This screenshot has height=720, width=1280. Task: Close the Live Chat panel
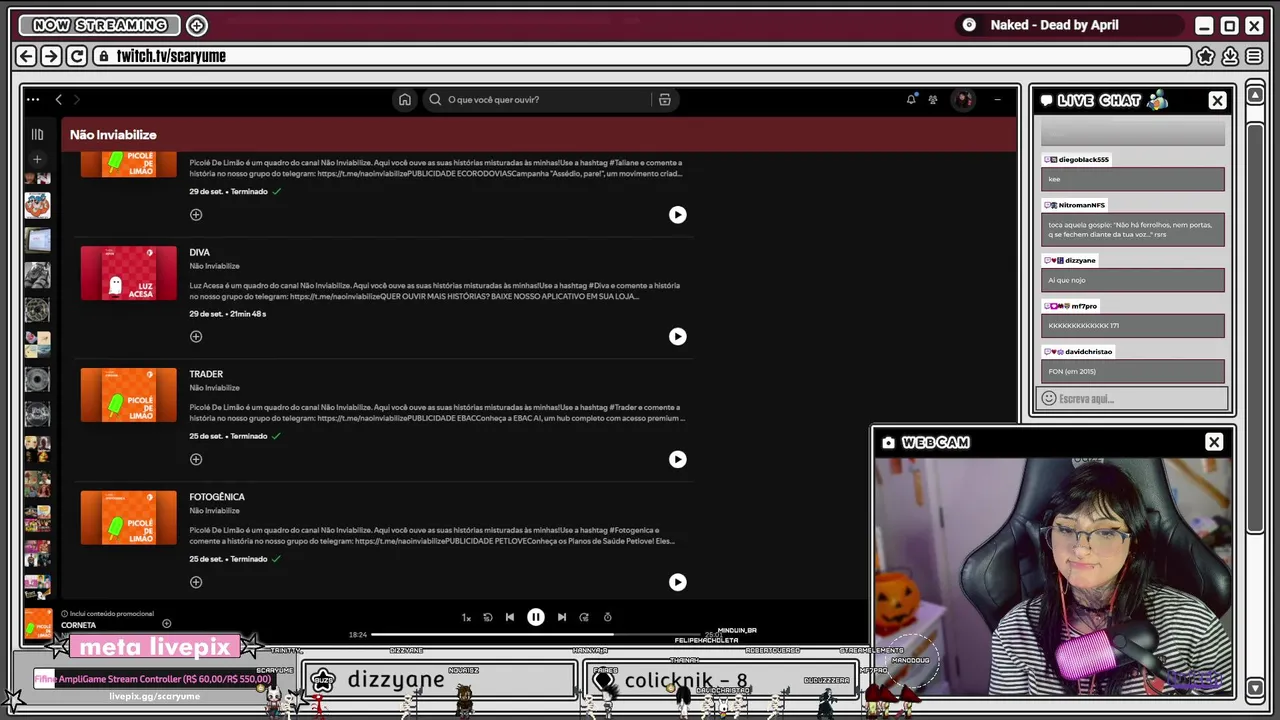click(1217, 100)
